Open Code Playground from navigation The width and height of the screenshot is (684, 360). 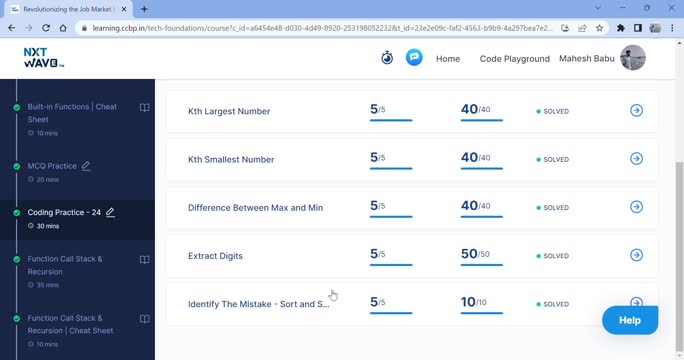(x=515, y=59)
